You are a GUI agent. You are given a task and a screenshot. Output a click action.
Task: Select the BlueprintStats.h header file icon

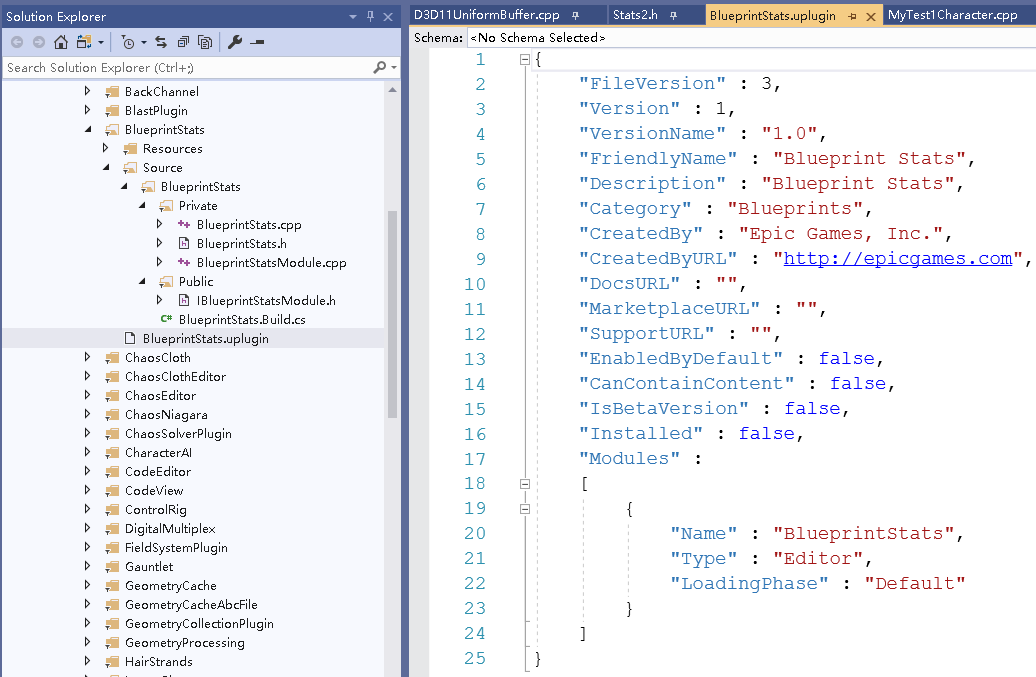[x=184, y=244]
